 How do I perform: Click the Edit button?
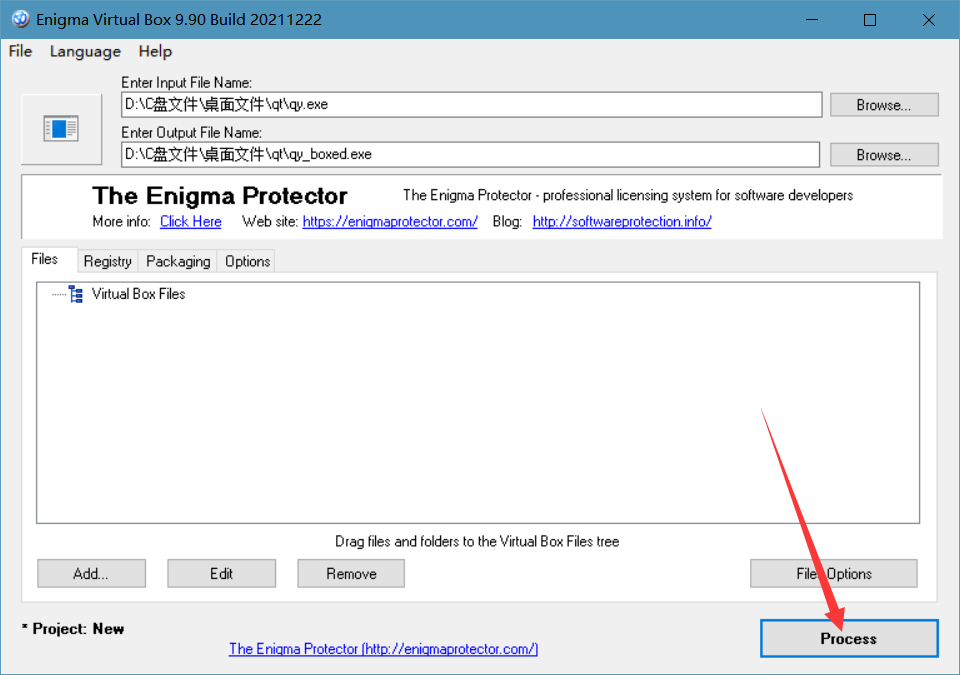222,573
